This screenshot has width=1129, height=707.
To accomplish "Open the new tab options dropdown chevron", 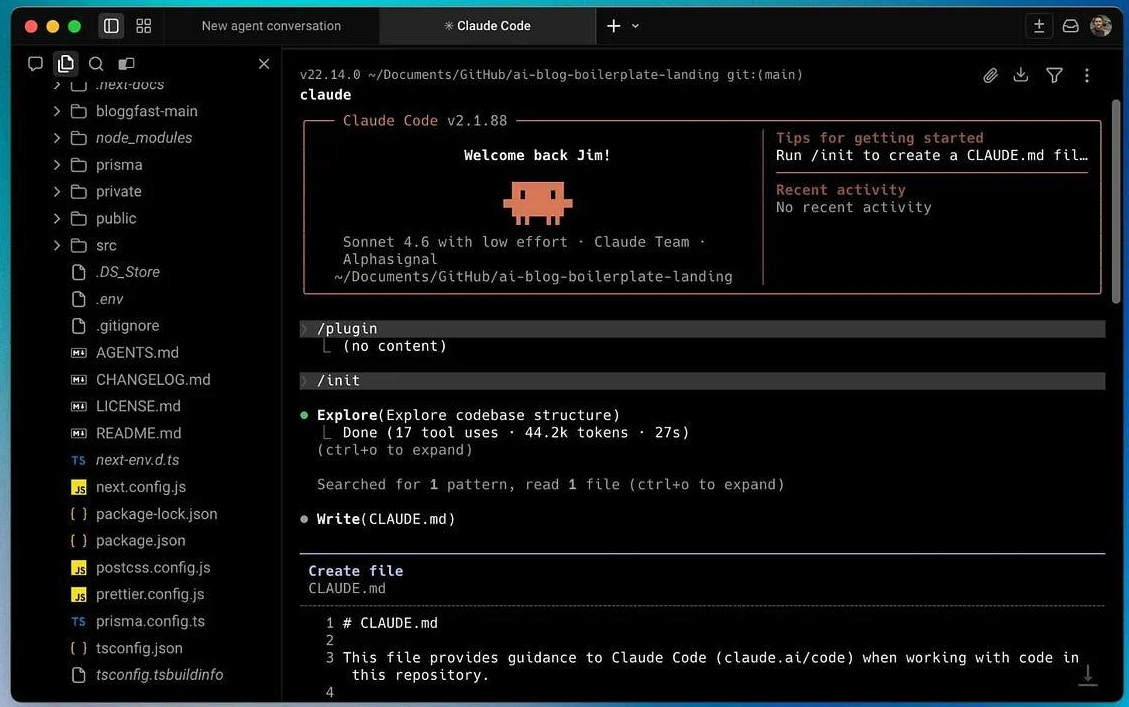I will point(635,26).
